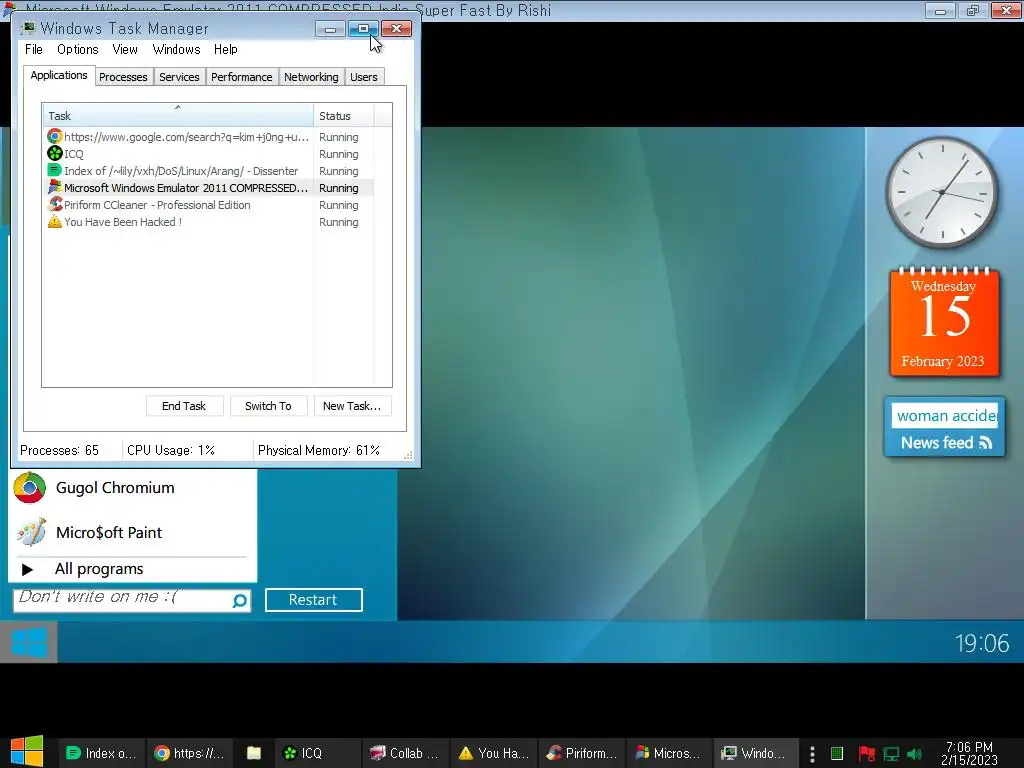The image size is (1024, 768).
Task: Switch to the Networking tab
Action: (312, 76)
